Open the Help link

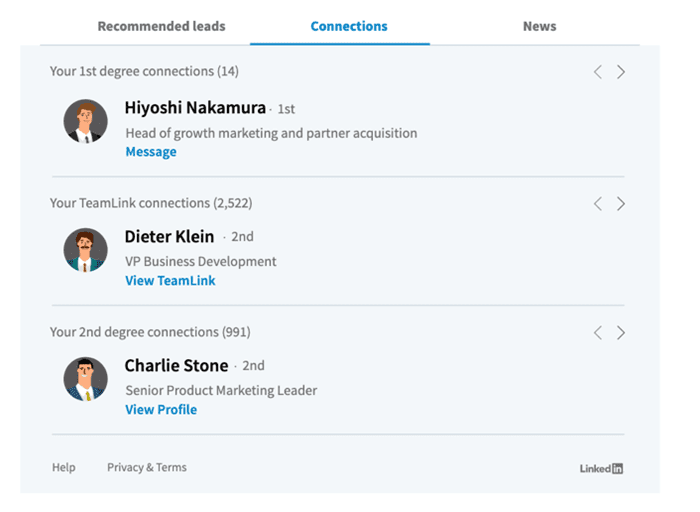coord(63,467)
